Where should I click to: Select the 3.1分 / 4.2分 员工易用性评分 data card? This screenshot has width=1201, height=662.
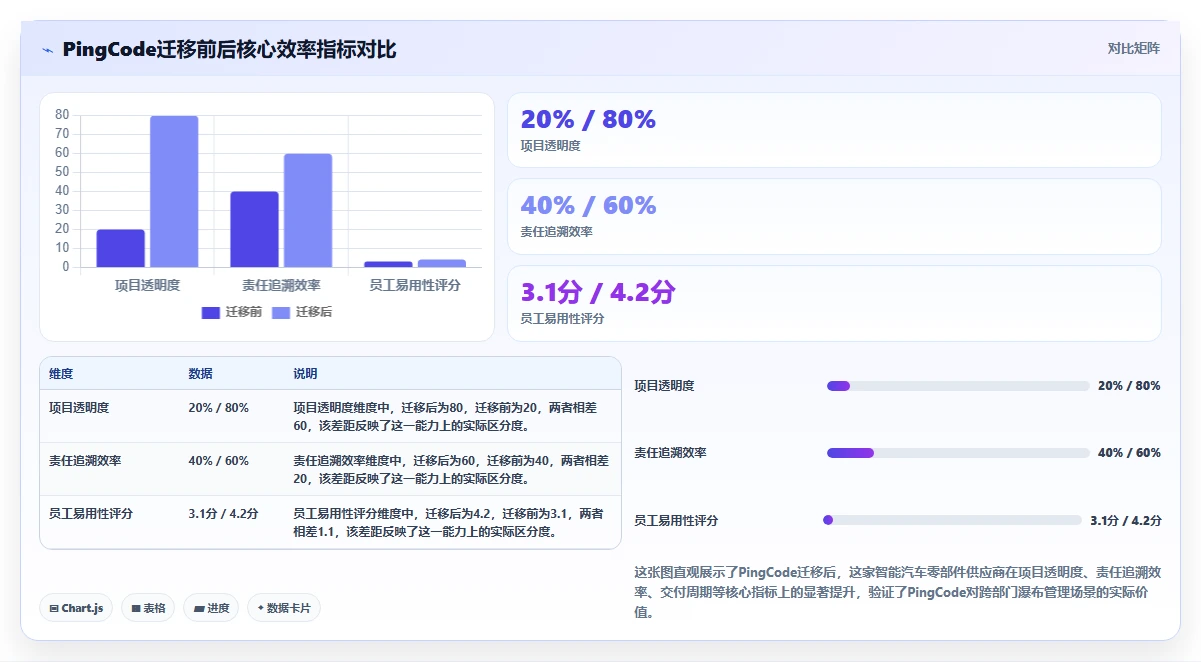pos(834,303)
